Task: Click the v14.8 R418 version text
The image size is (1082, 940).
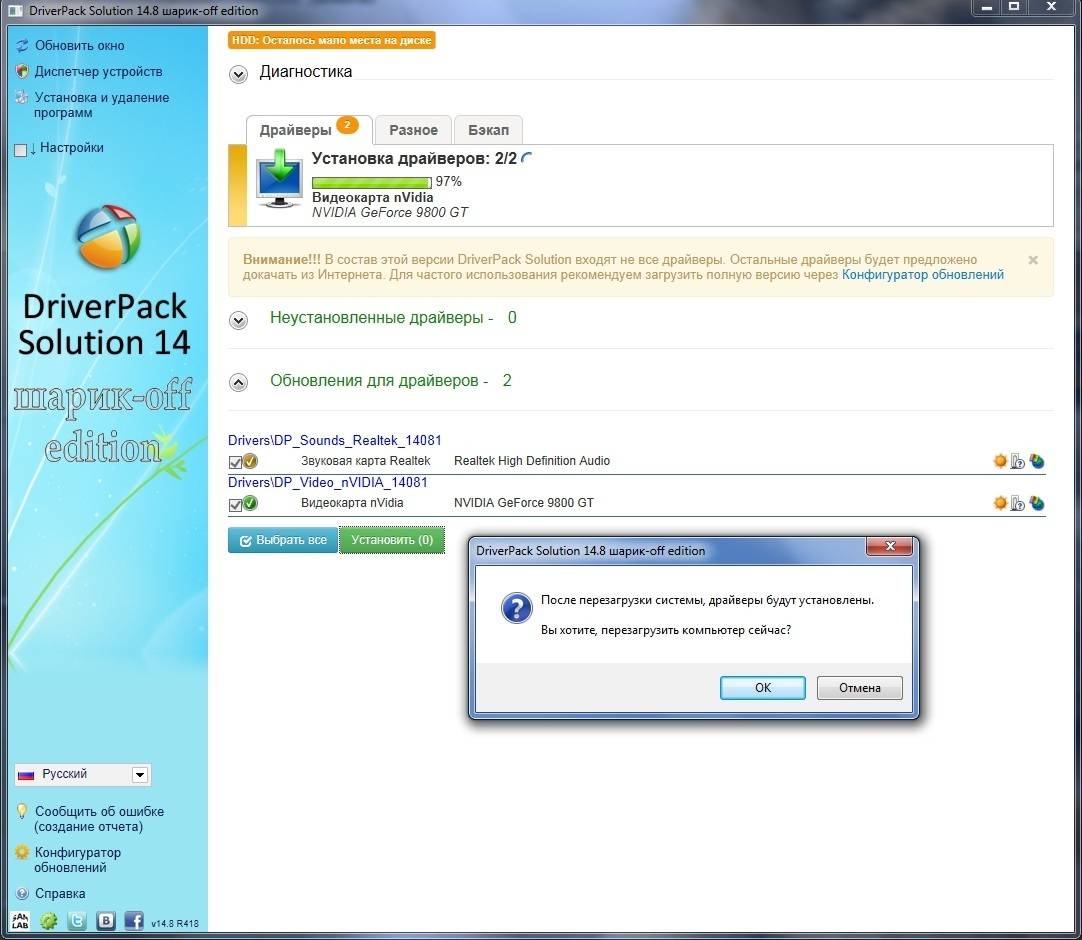Action: [x=175, y=923]
